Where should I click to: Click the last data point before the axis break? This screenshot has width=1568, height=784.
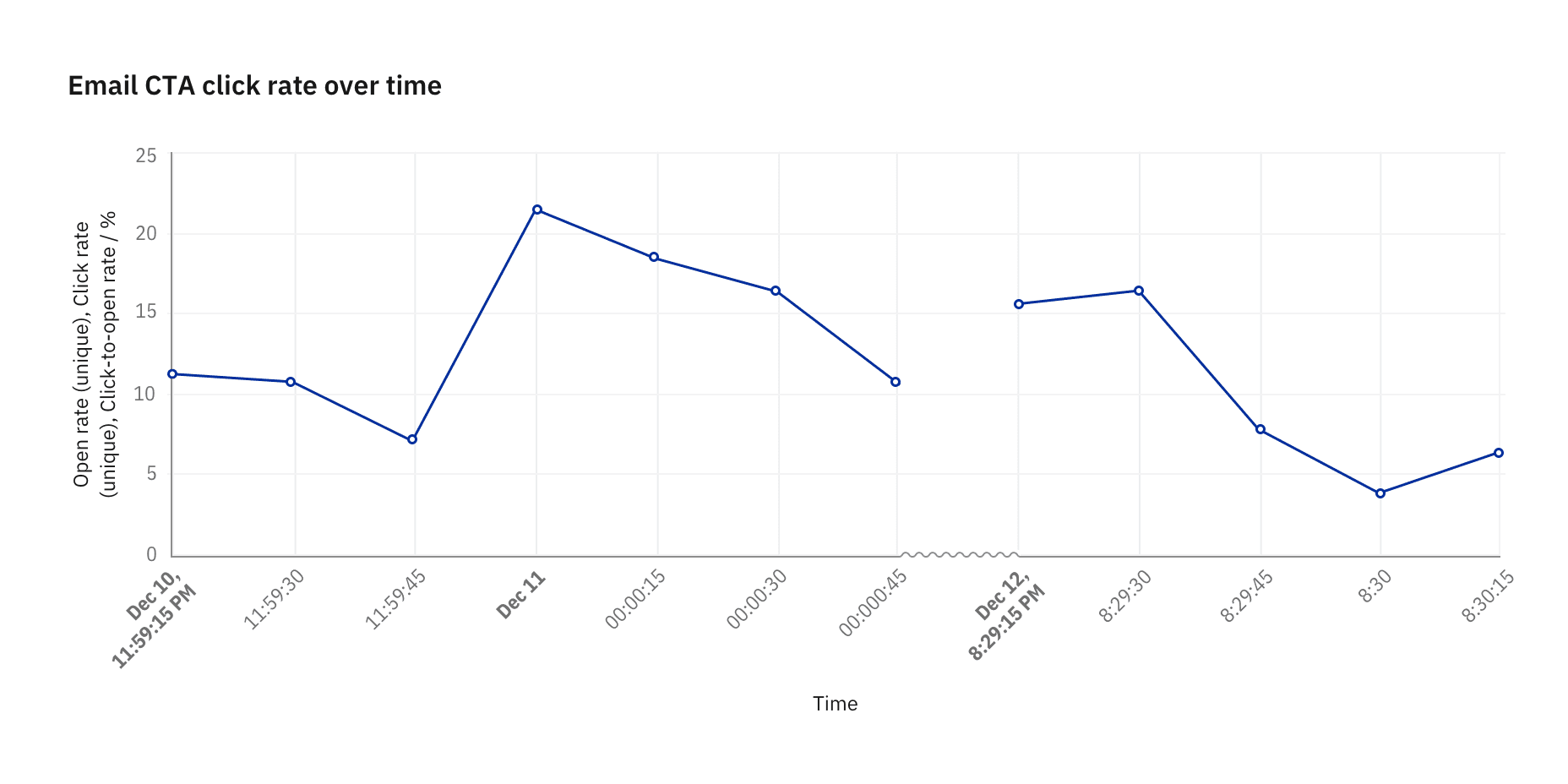[896, 382]
